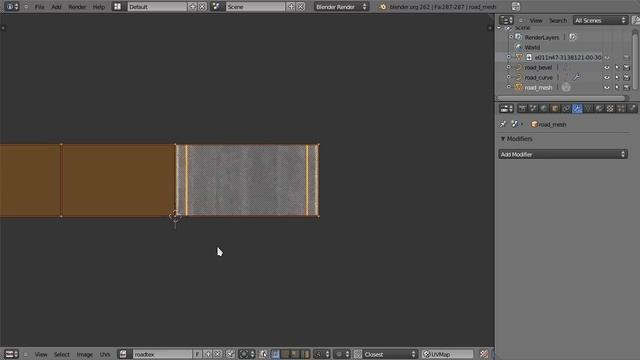
Task: Open the outliner editor type selector
Action: coord(506,20)
